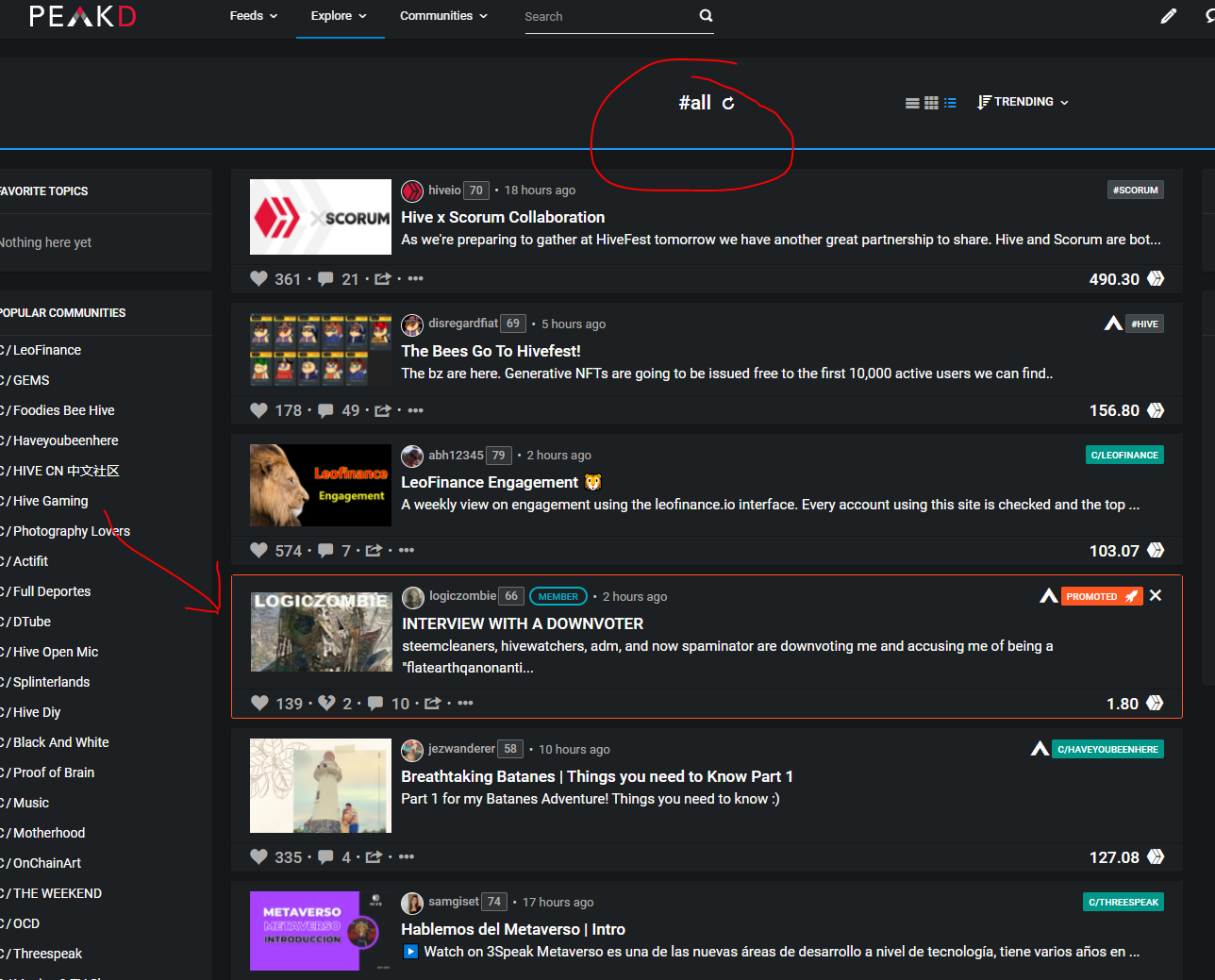Open LeoFinance lion thumbnail
This screenshot has width=1215, height=980.
point(321,485)
